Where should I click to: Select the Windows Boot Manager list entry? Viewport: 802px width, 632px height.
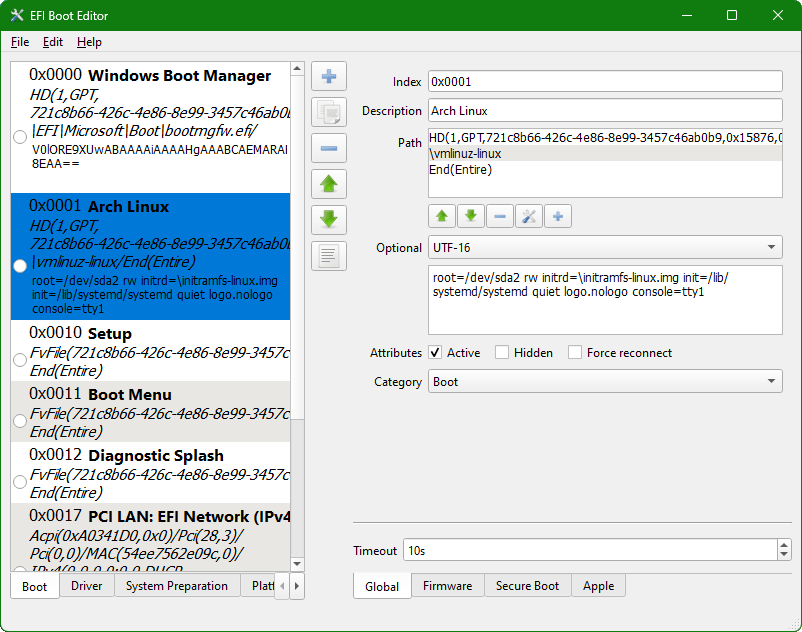point(150,128)
